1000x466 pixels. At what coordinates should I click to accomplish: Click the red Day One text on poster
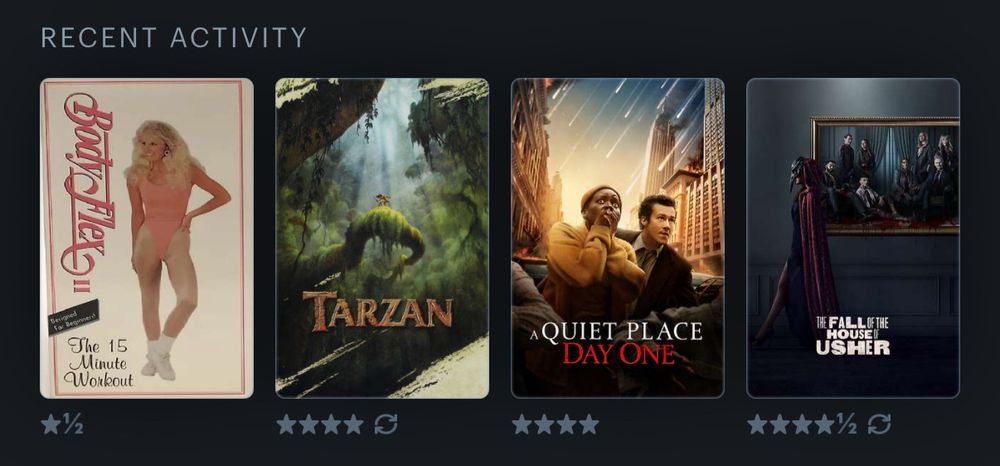[618, 354]
